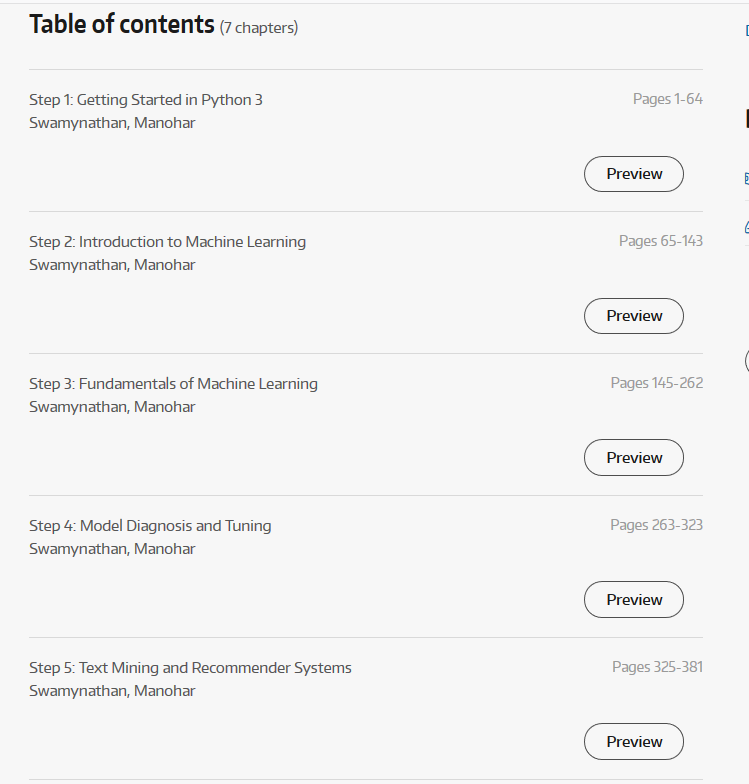The height and width of the screenshot is (784, 749).
Task: Click the 'Pages 1-64' label
Action: pyautogui.click(x=667, y=99)
